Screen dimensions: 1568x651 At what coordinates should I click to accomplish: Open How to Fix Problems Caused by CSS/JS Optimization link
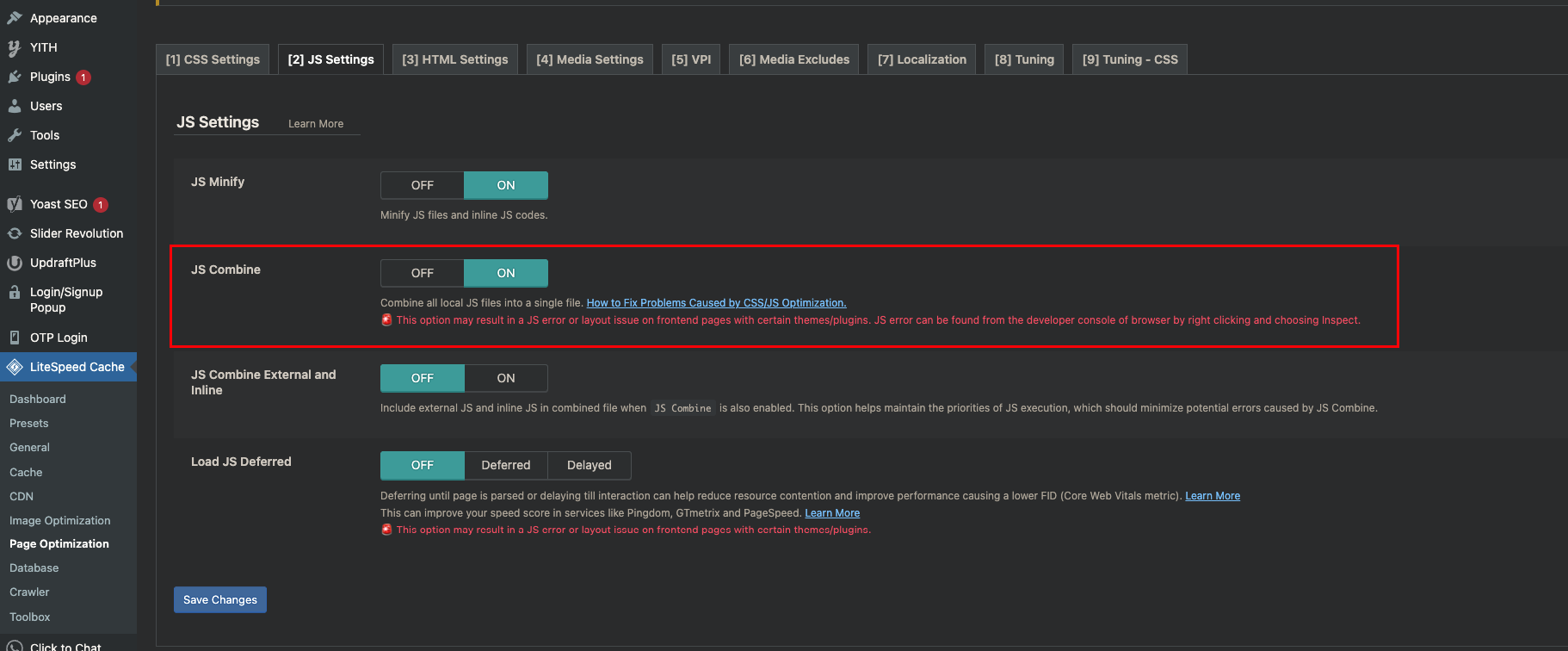pyautogui.click(x=716, y=303)
